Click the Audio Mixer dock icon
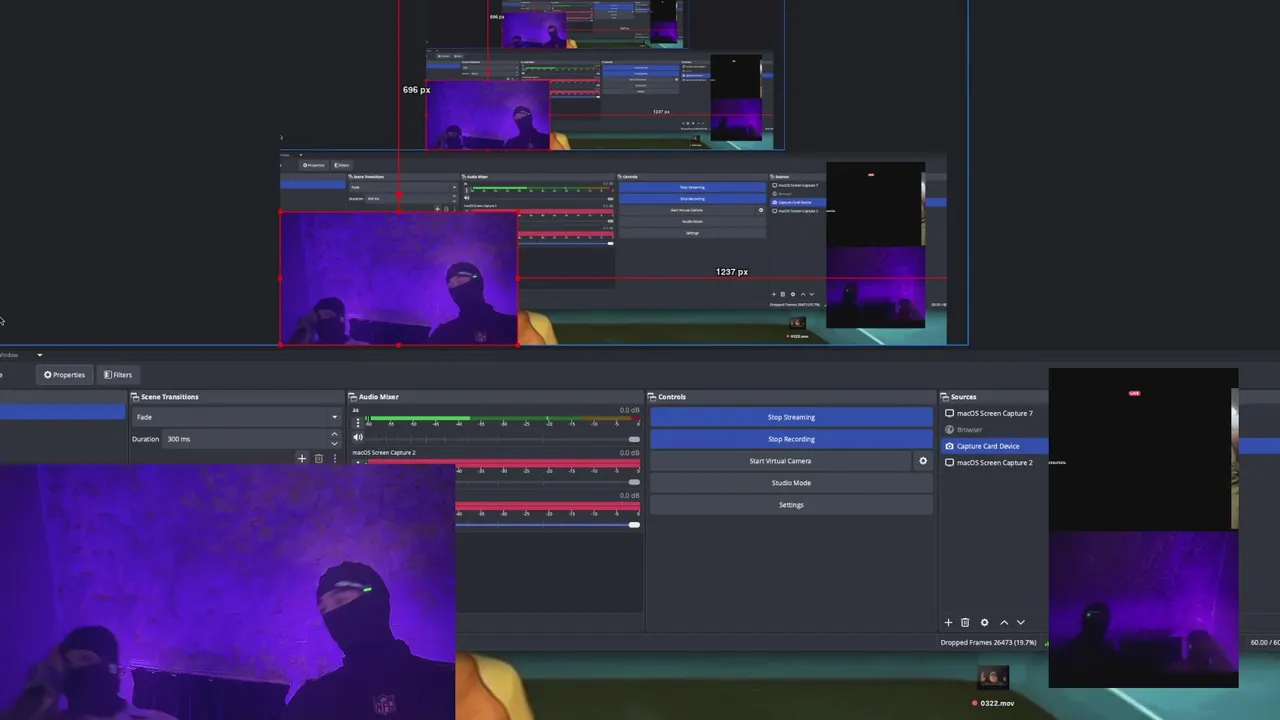Viewport: 1280px width, 720px height. coord(353,397)
